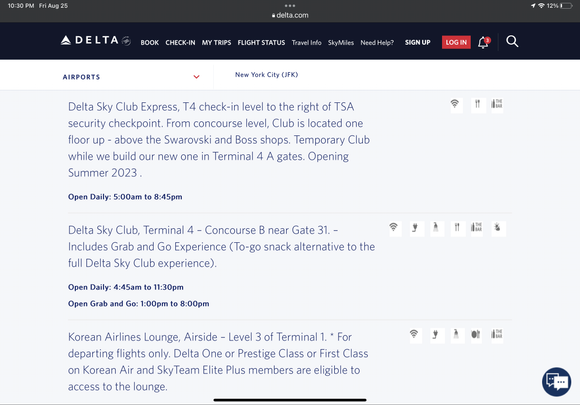Expand the Airports dropdown chevron
Viewport: 580px width, 405px height.
(x=196, y=77)
